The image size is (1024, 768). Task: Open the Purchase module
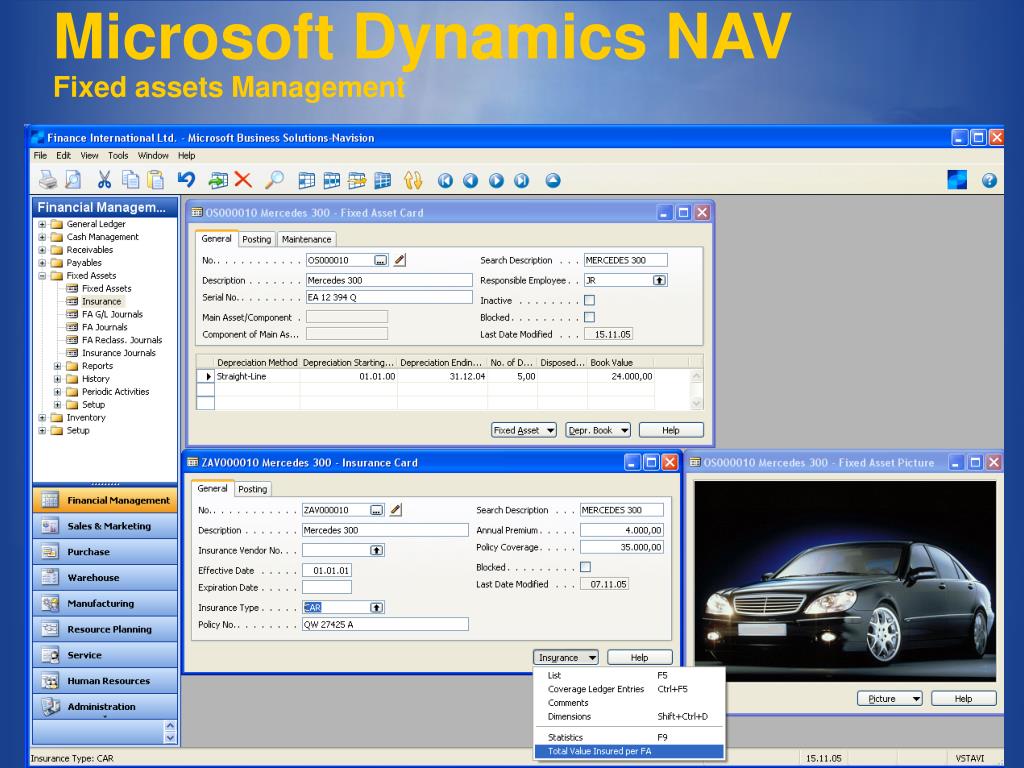click(105, 552)
